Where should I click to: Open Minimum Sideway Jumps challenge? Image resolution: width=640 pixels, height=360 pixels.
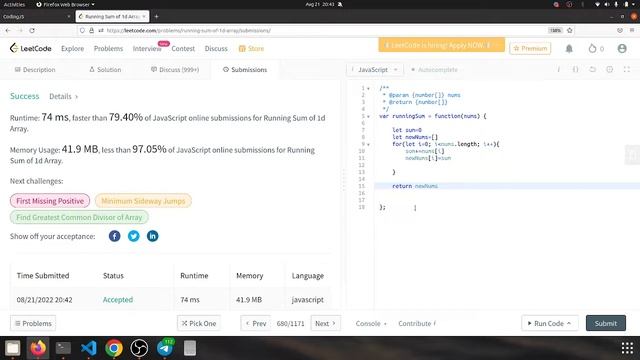point(143,201)
